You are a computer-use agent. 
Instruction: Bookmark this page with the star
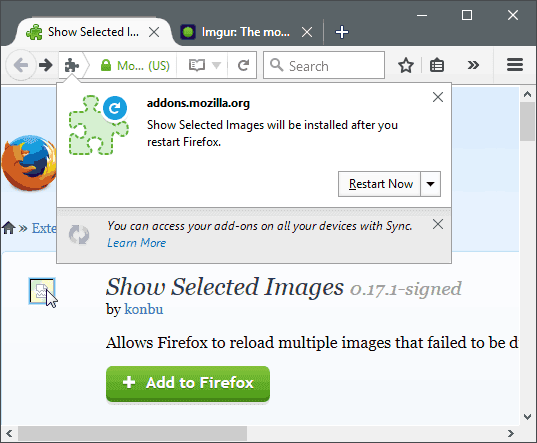coord(406,65)
